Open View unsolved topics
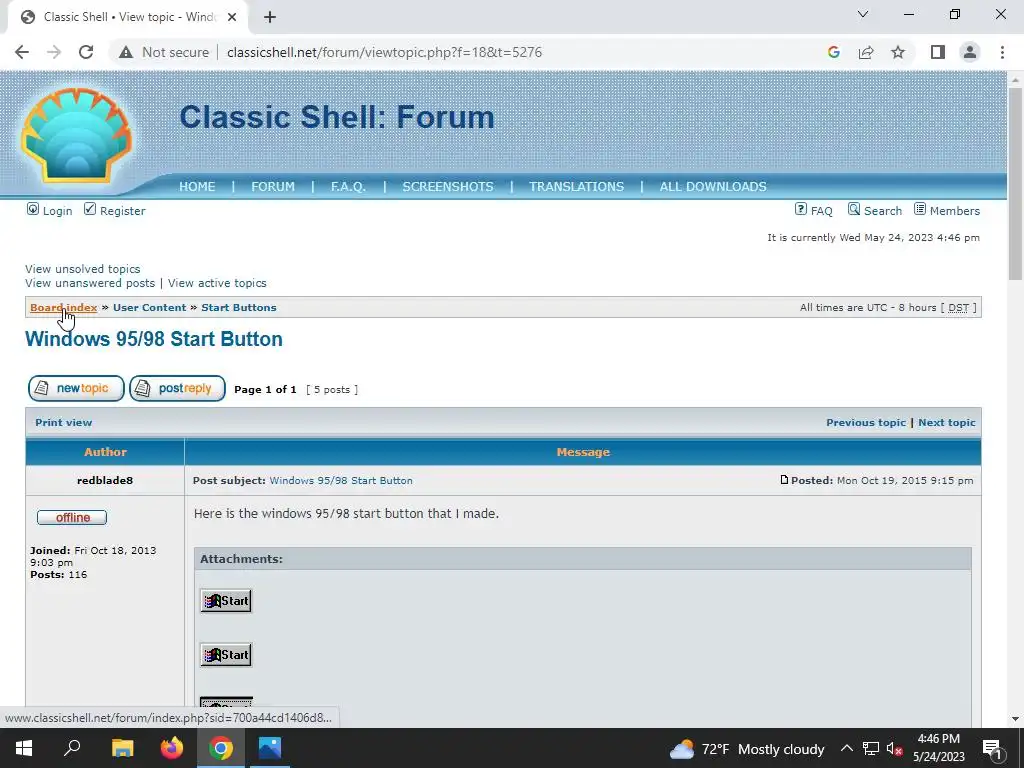The image size is (1024, 768). click(83, 269)
